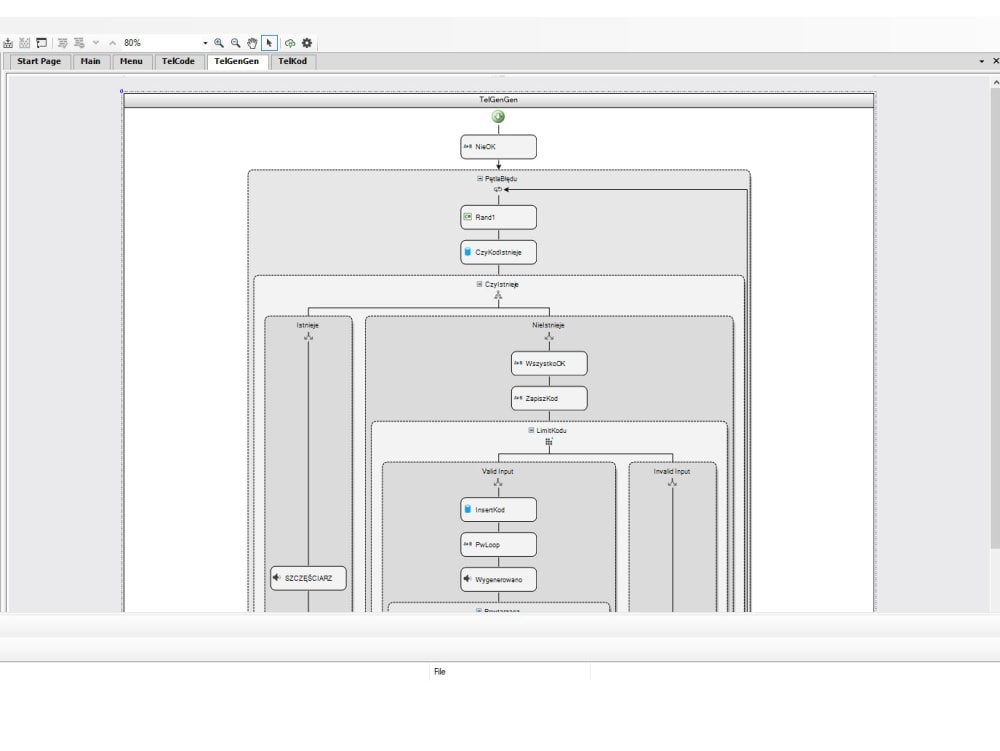Click the up chevron toolbar icon
This screenshot has width=1000, height=751.
[x=112, y=43]
